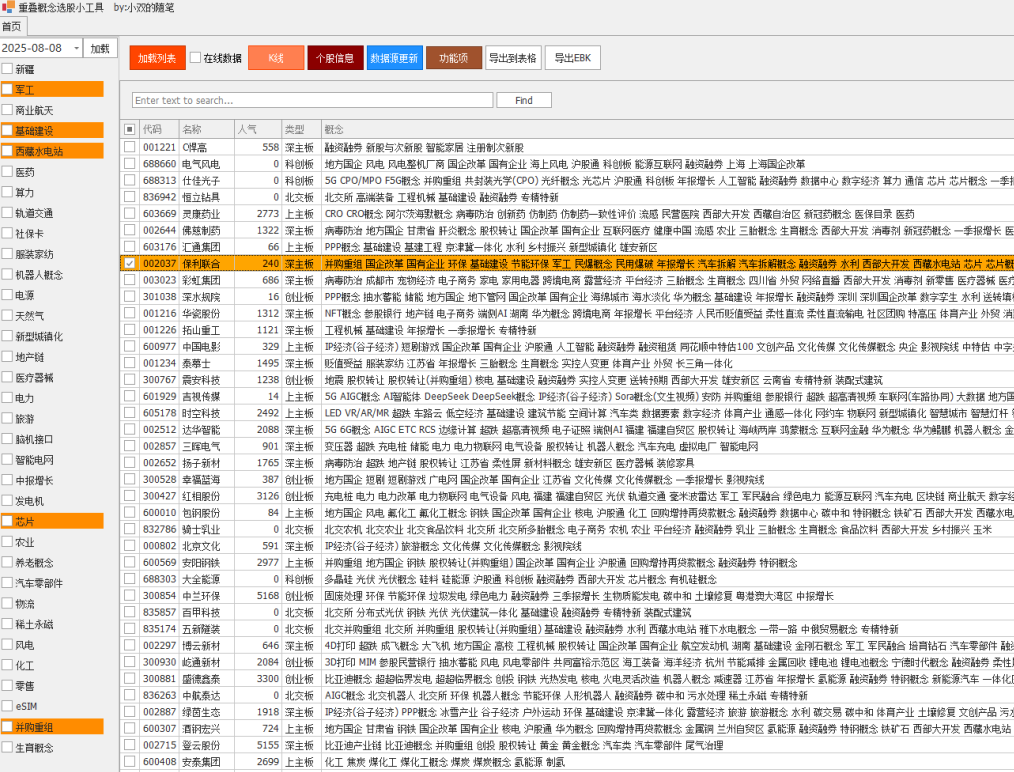Check the 算力 concept checkbox
Image resolution: width=1014 pixels, height=772 pixels.
tap(7, 192)
